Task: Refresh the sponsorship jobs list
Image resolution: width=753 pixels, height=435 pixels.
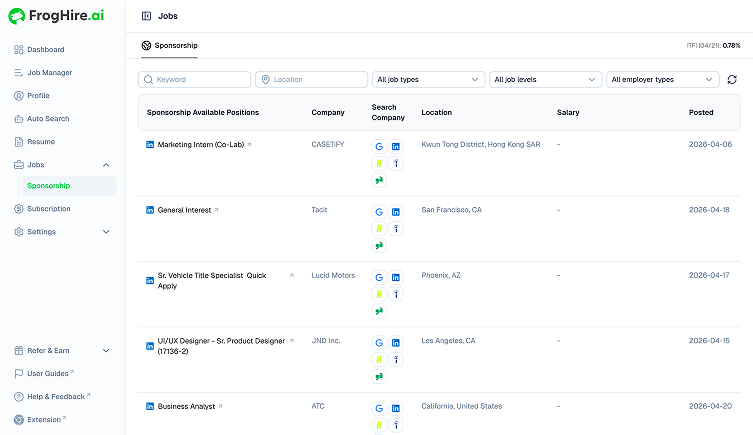Action: [732, 80]
